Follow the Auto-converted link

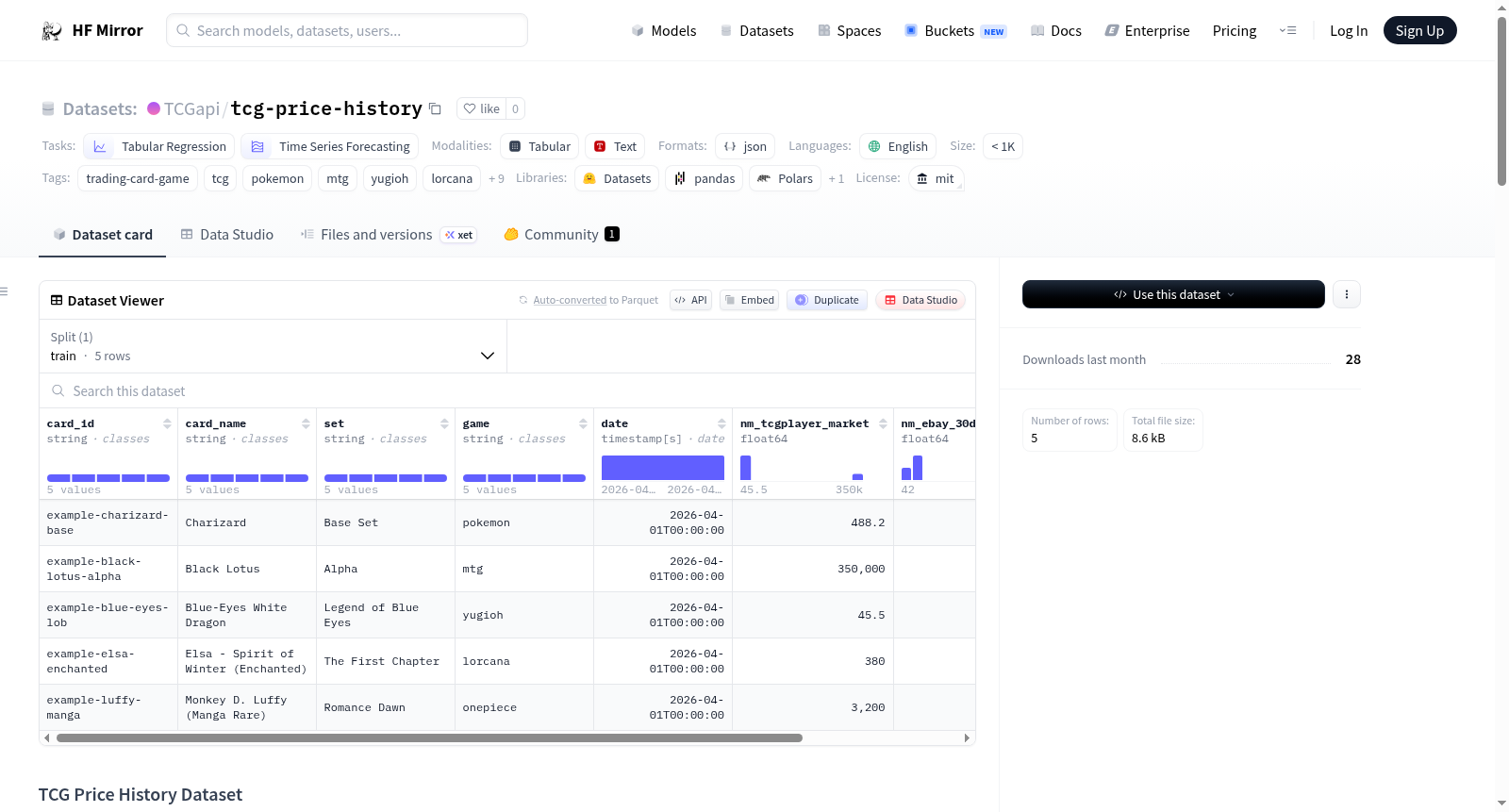point(570,300)
